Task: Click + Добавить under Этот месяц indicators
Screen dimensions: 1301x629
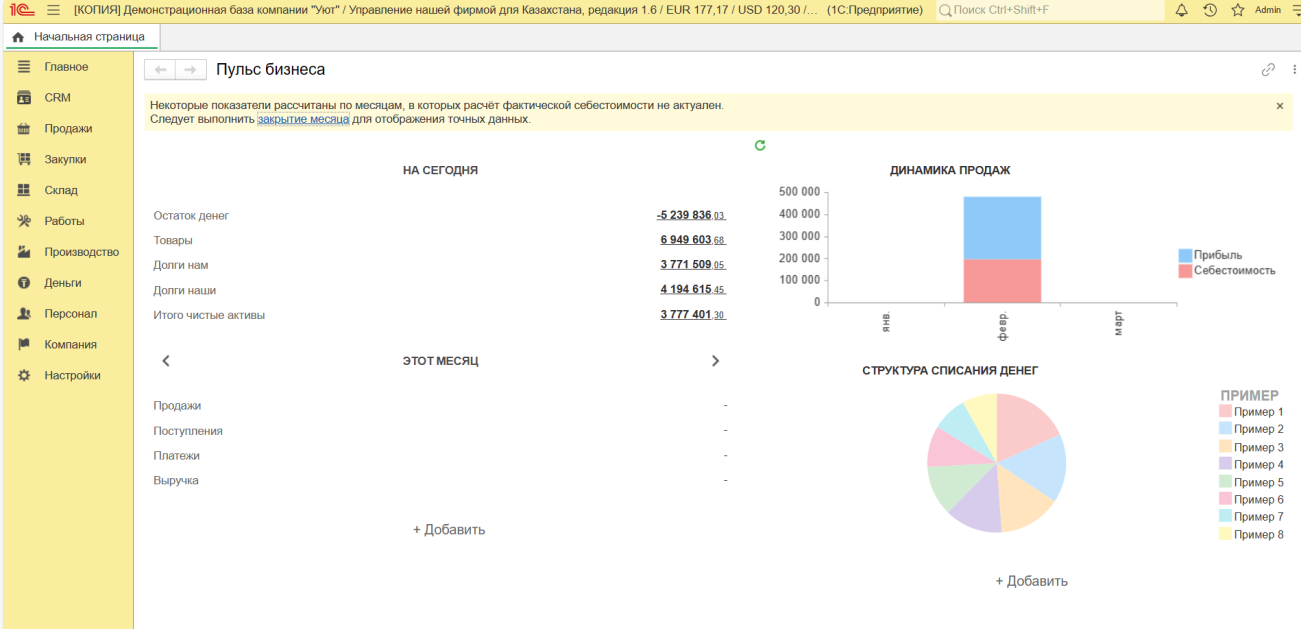Action: tap(449, 530)
